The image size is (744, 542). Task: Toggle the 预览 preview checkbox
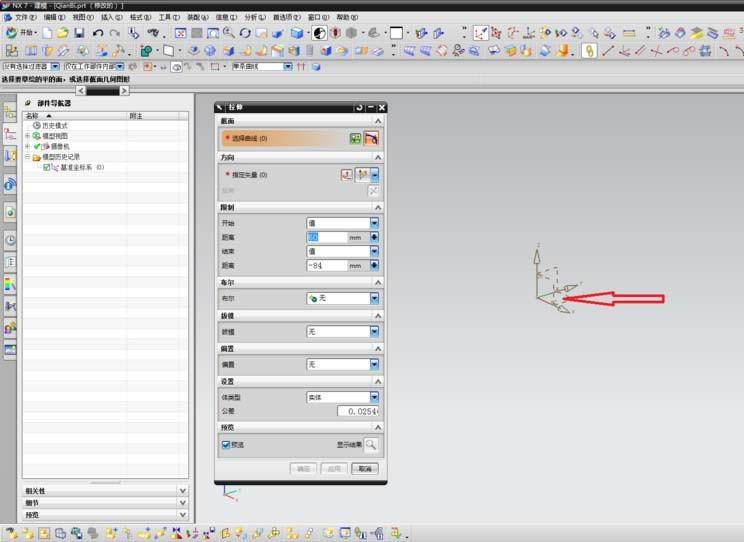point(226,445)
